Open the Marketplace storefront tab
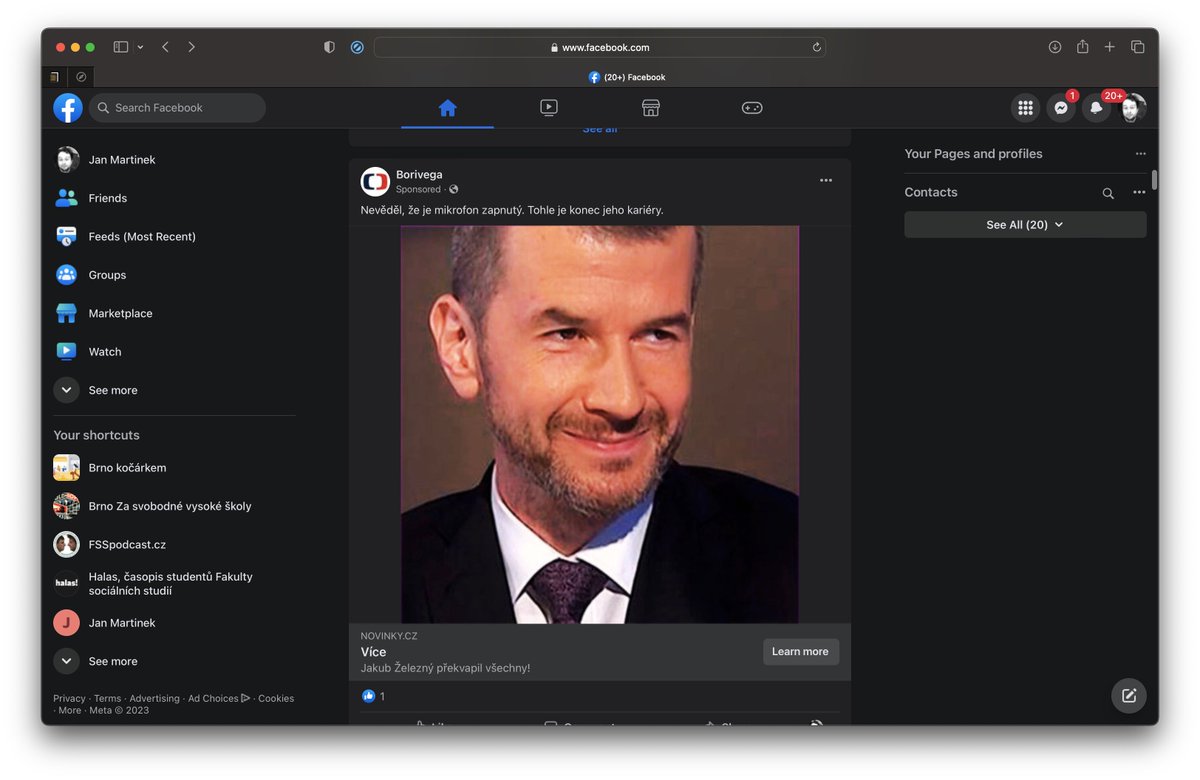This screenshot has height=780, width=1200. click(x=651, y=108)
